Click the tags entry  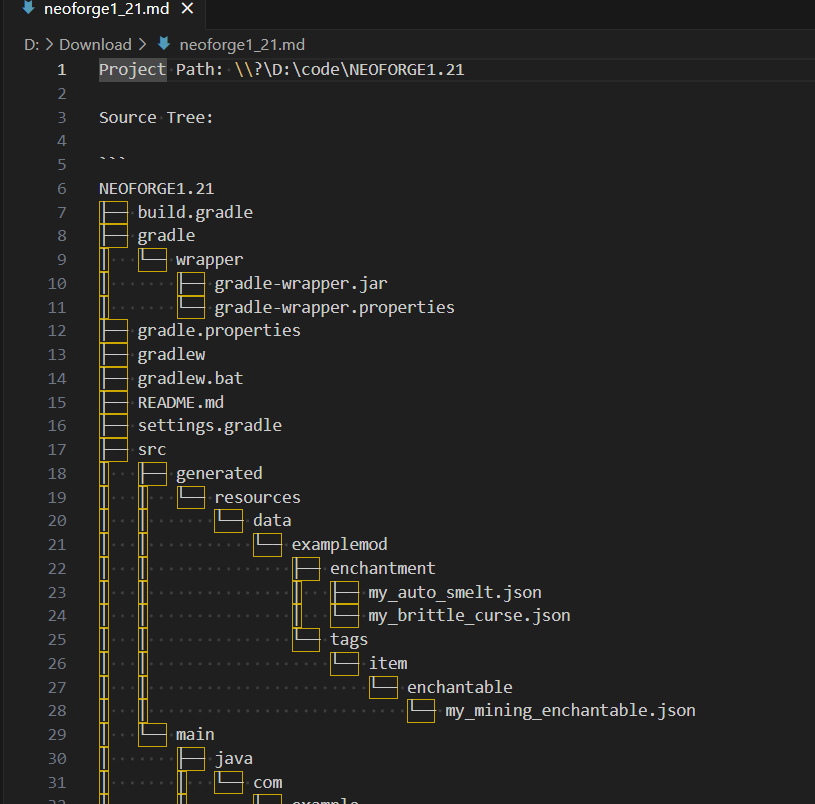[349, 640]
